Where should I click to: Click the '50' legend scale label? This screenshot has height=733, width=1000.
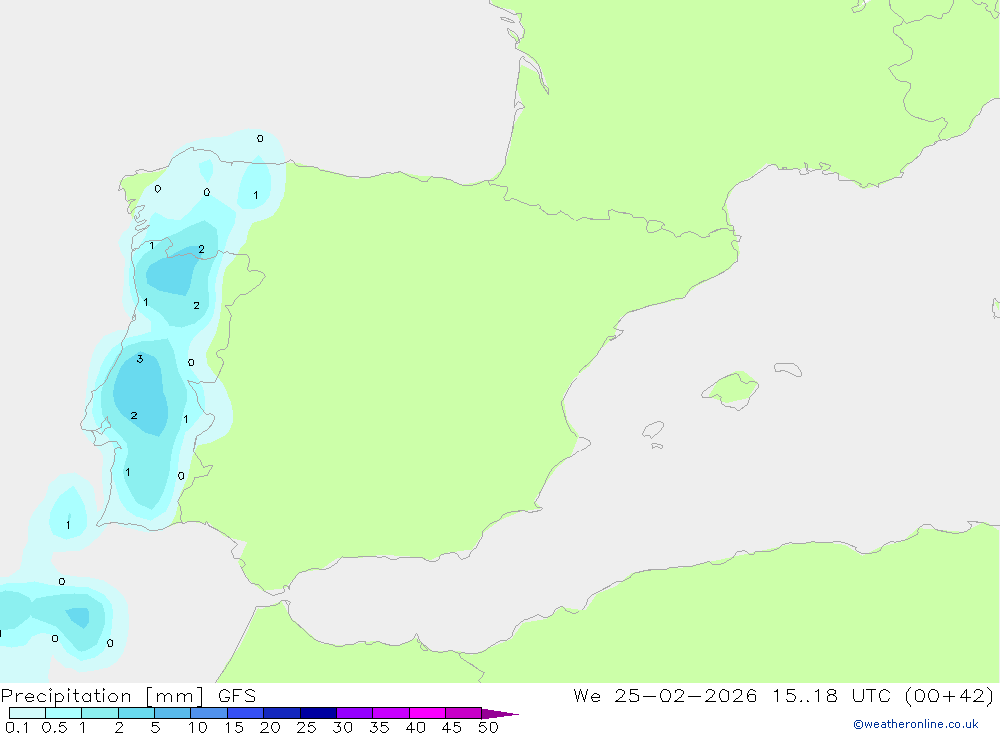pyautogui.click(x=488, y=727)
